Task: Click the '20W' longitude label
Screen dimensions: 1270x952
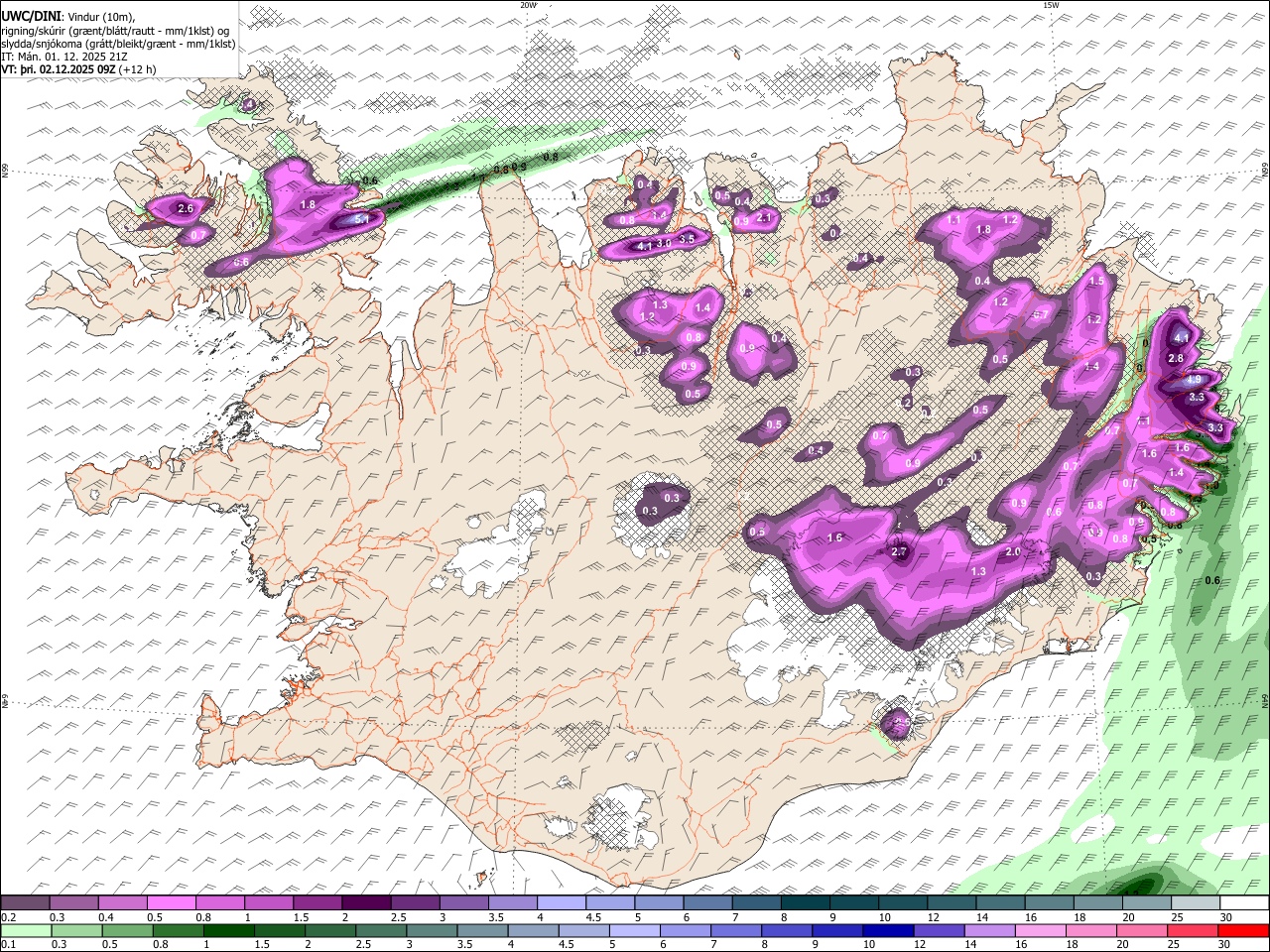Action: click(x=528, y=5)
